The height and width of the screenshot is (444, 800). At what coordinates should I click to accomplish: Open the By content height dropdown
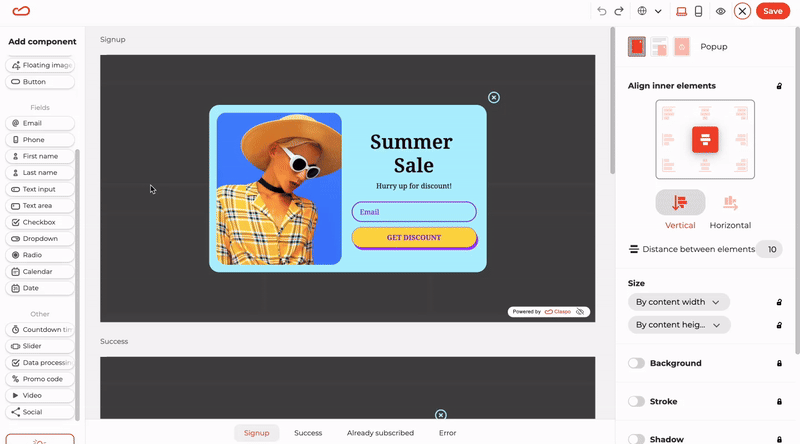click(x=679, y=325)
